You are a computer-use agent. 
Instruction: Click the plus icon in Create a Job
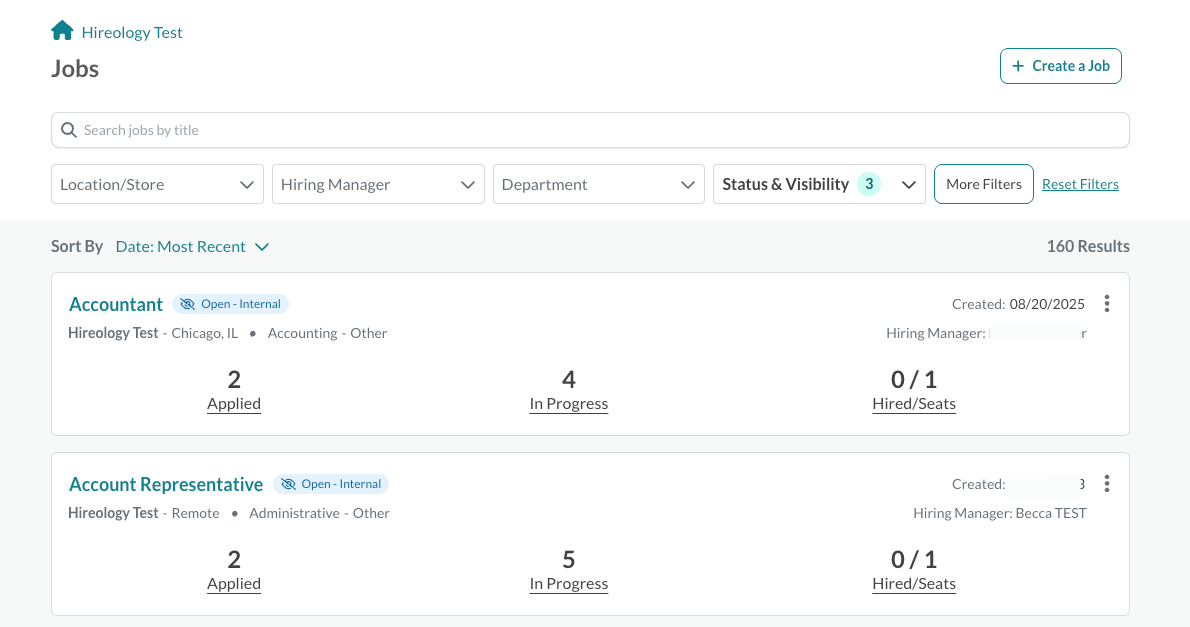(1018, 66)
